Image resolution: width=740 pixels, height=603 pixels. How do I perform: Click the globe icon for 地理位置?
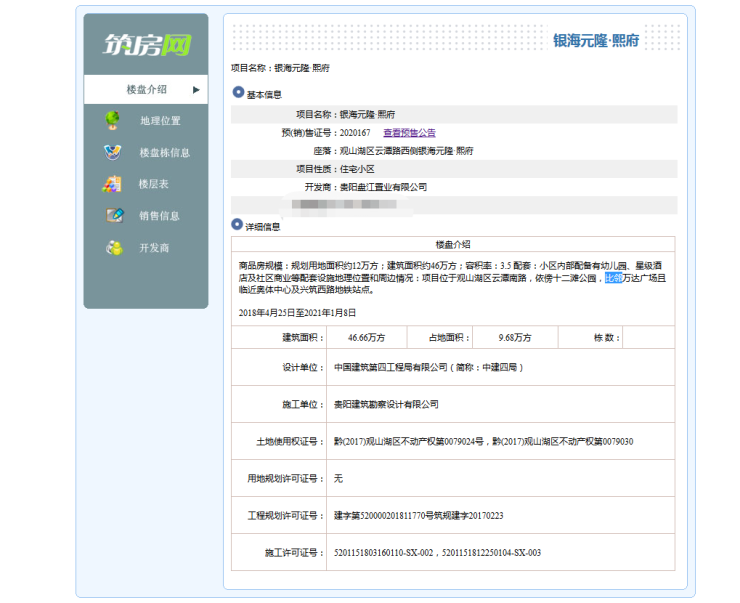(112, 120)
